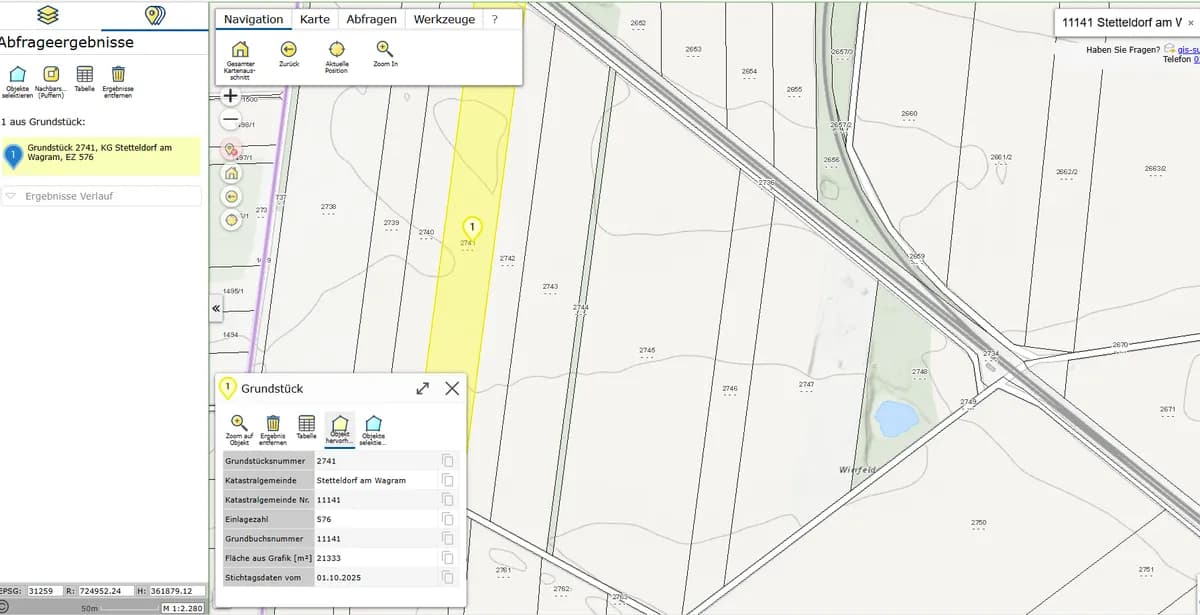Collapse the side panel with double-arrow

click(216, 309)
